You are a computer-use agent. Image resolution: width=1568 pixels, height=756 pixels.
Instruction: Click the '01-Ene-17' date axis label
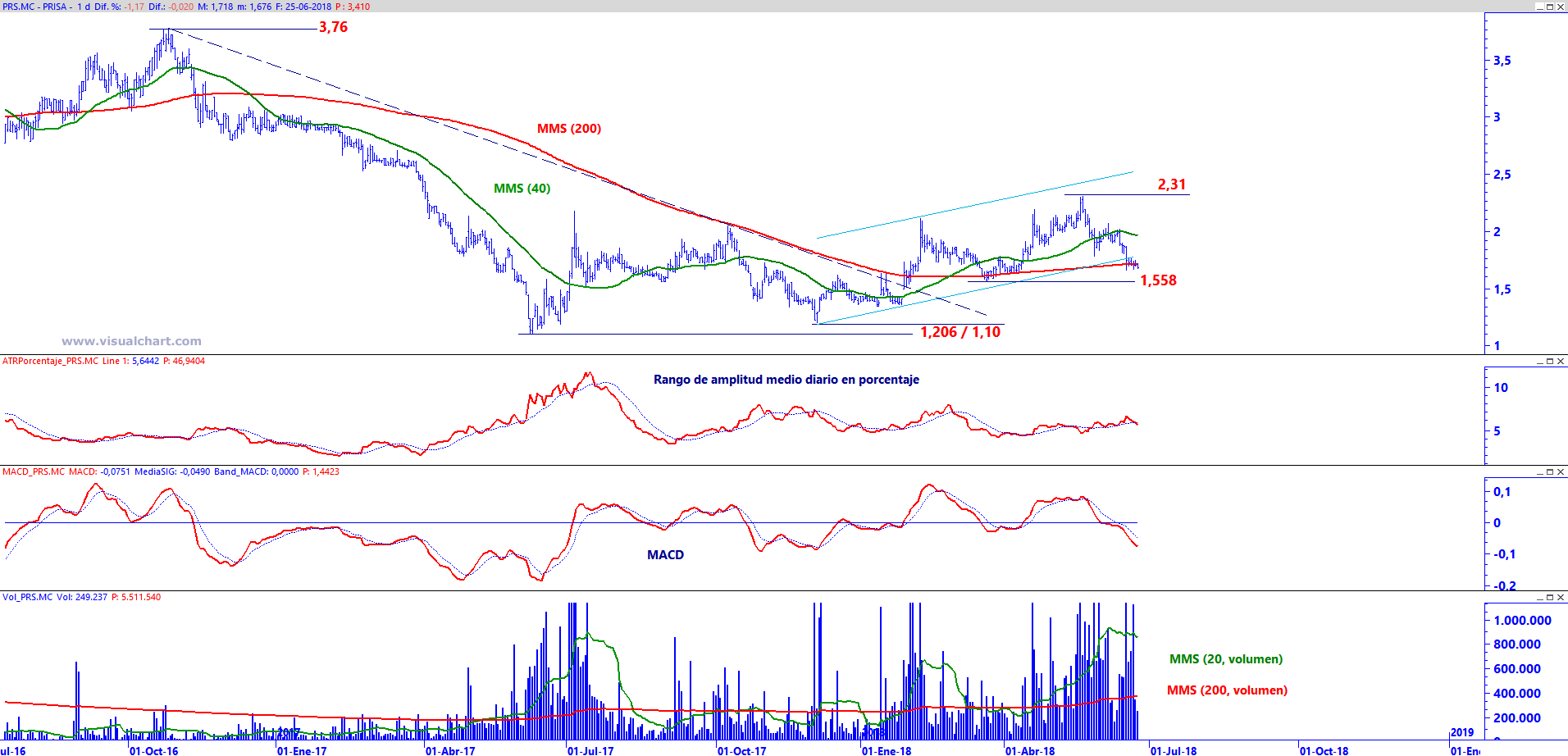point(302,750)
